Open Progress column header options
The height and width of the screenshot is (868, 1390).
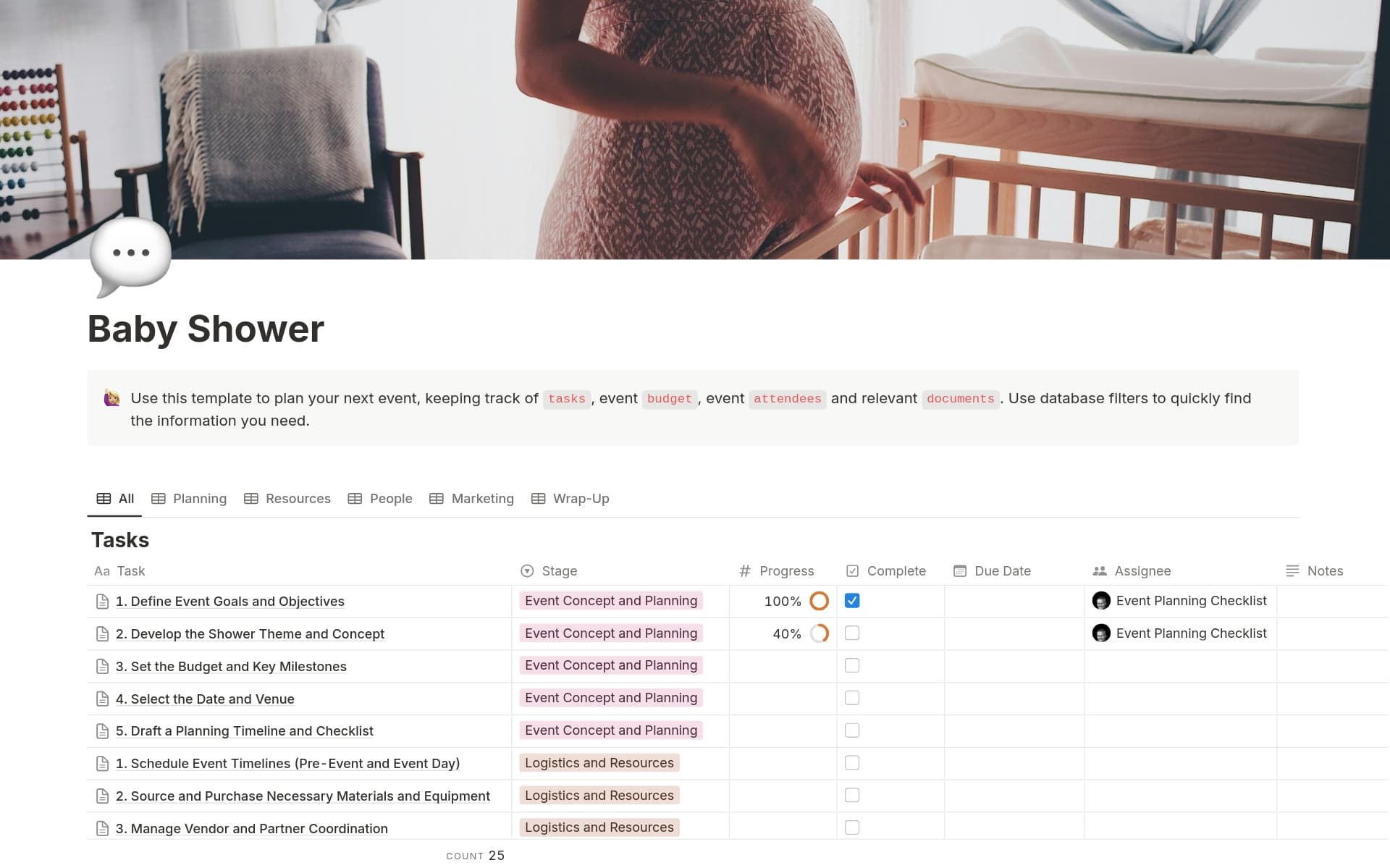tap(785, 571)
